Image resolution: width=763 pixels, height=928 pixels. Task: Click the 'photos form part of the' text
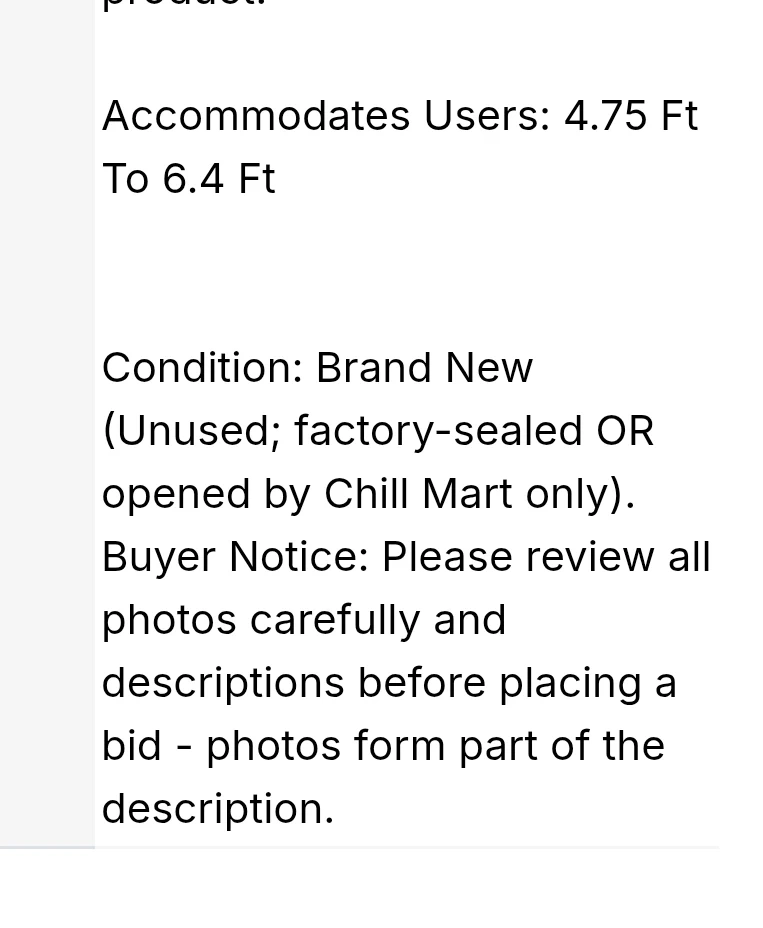click(x=435, y=746)
